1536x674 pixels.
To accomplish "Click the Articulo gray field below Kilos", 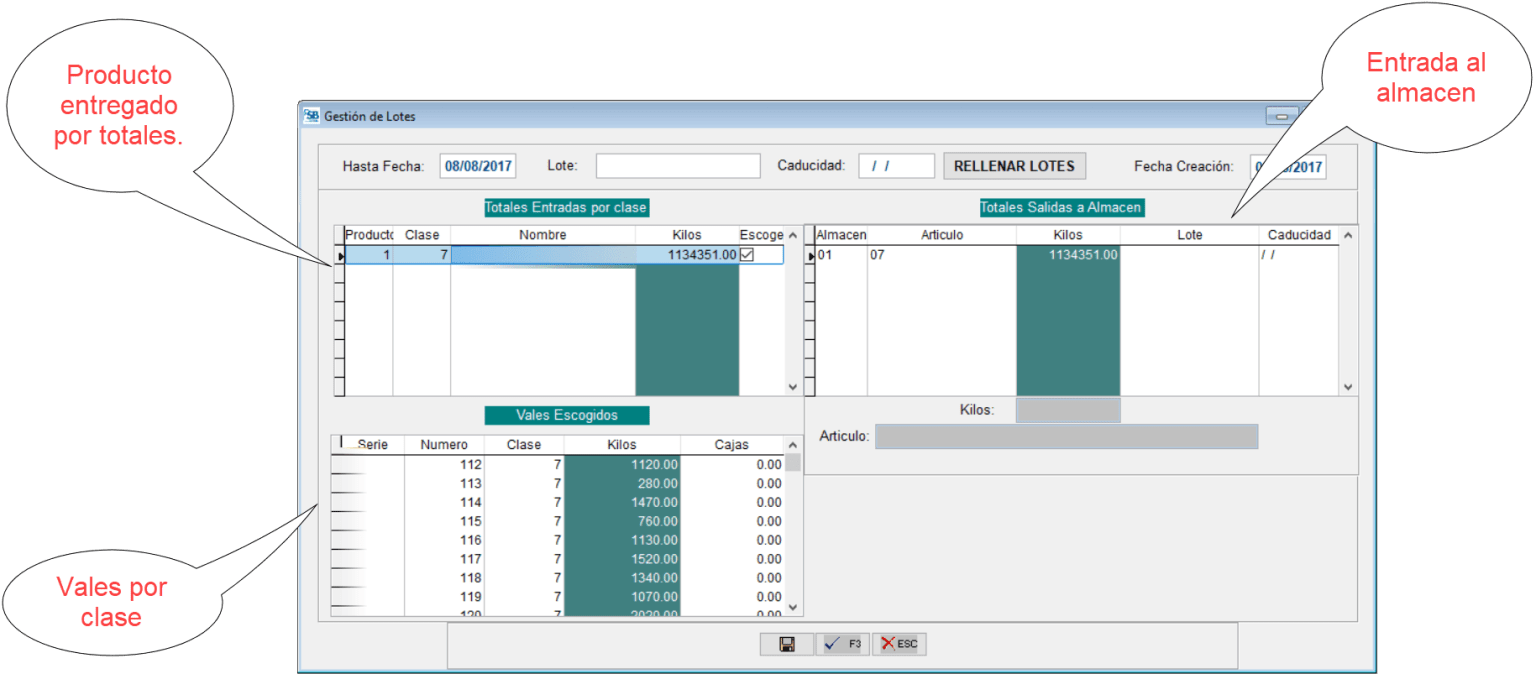I will [1066, 437].
